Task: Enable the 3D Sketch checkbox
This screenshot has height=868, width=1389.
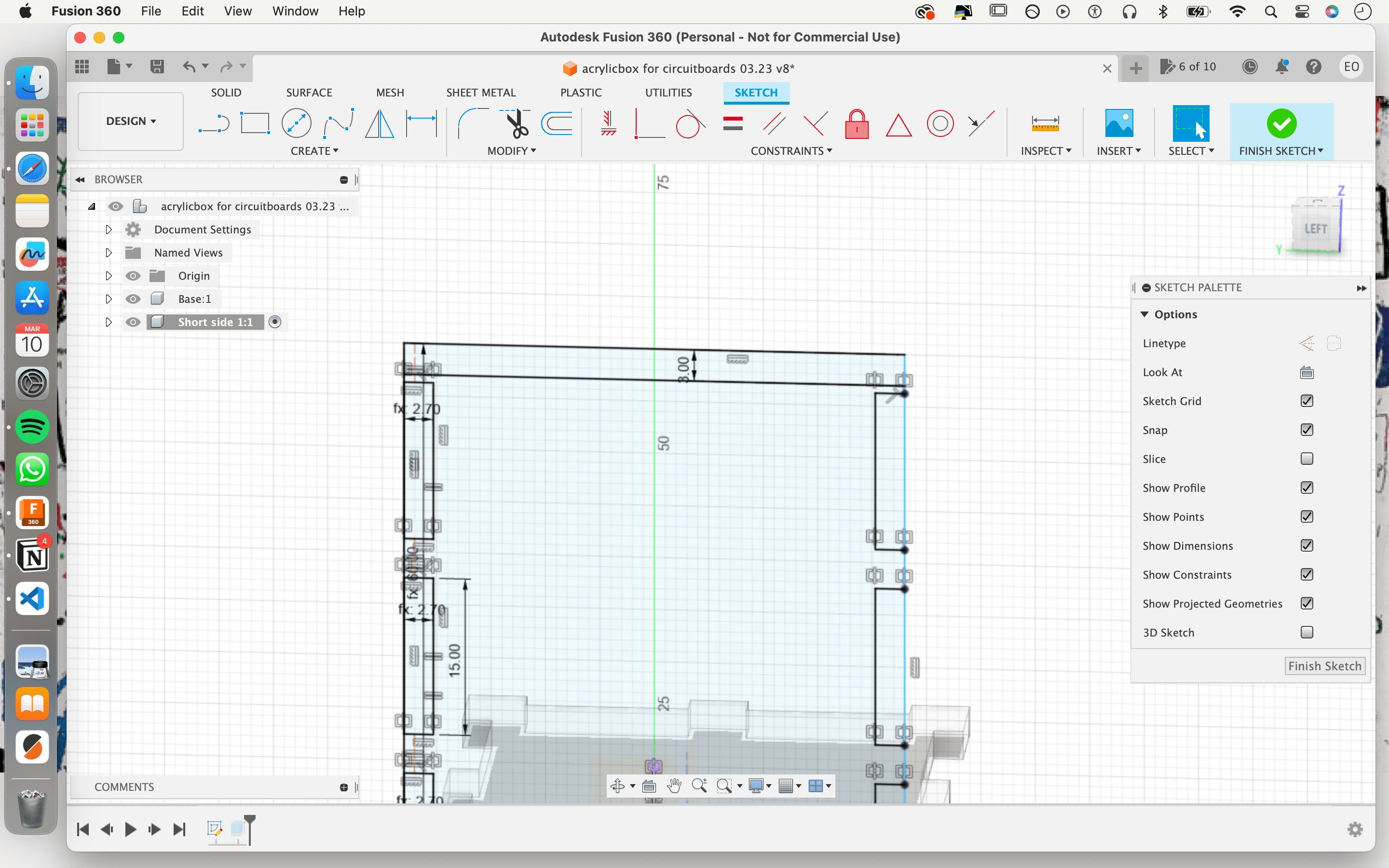Action: [x=1307, y=632]
